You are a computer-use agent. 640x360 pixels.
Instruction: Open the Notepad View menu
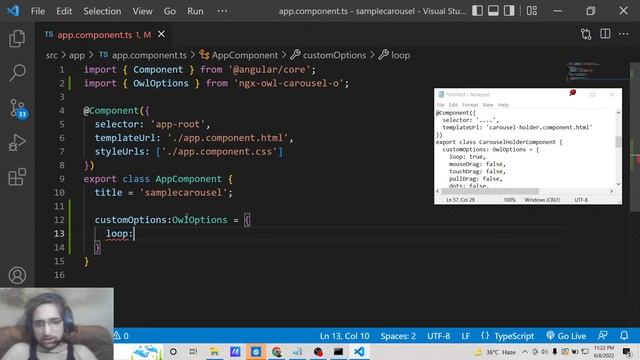click(x=488, y=105)
